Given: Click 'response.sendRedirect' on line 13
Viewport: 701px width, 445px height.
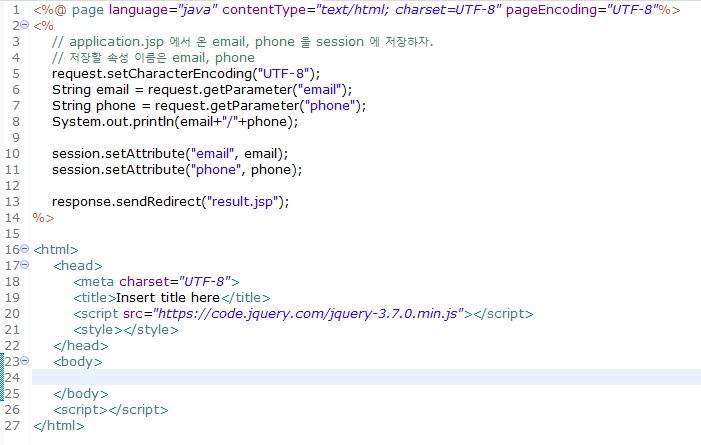Looking at the screenshot, I should tap(127, 202).
